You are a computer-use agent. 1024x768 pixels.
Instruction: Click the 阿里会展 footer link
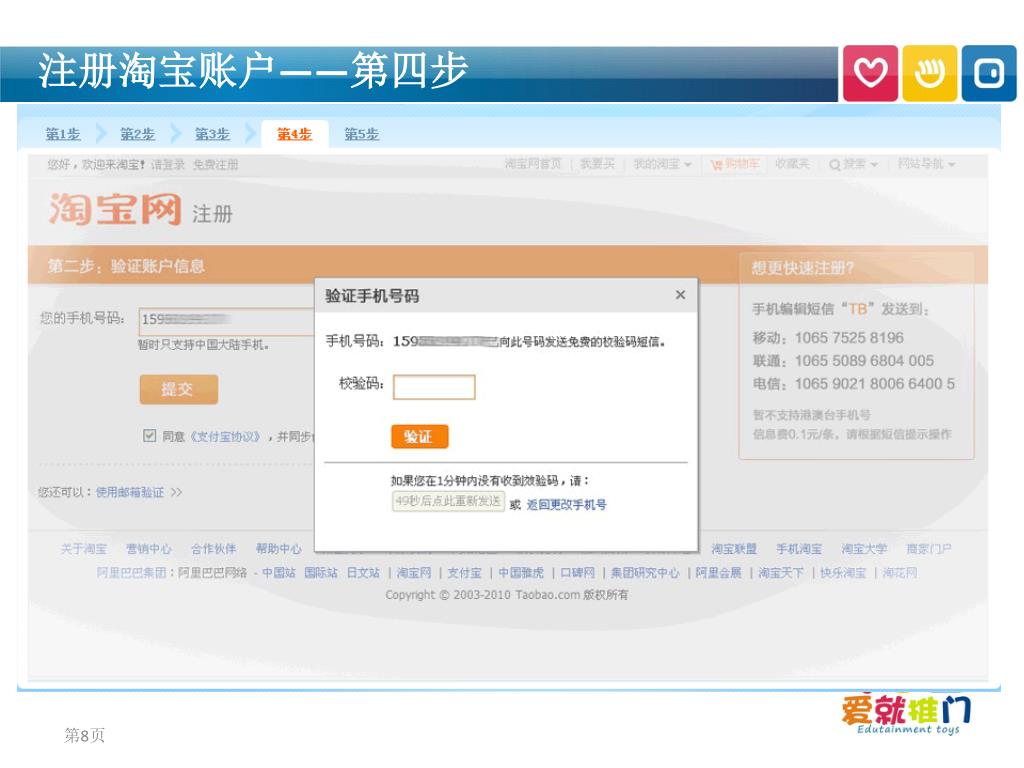coord(718,573)
